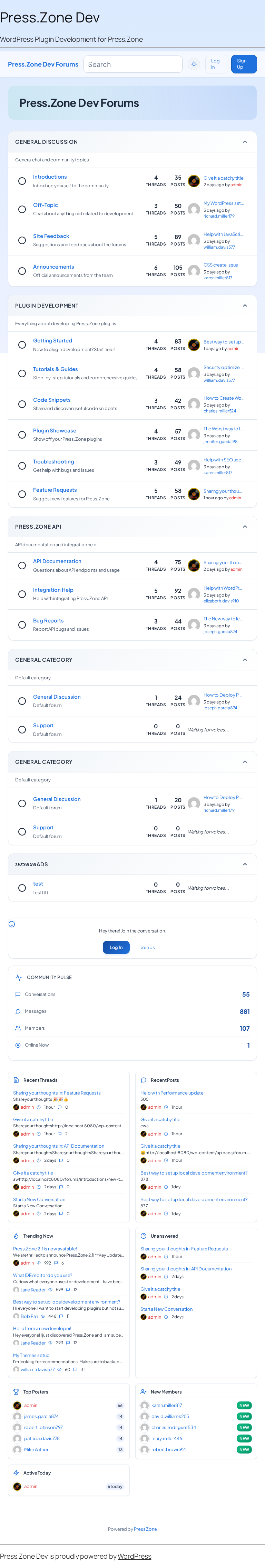Image resolution: width=265 pixels, height=1568 pixels.
Task: Click the Announcements forum circle icon
Action: click(x=22, y=271)
